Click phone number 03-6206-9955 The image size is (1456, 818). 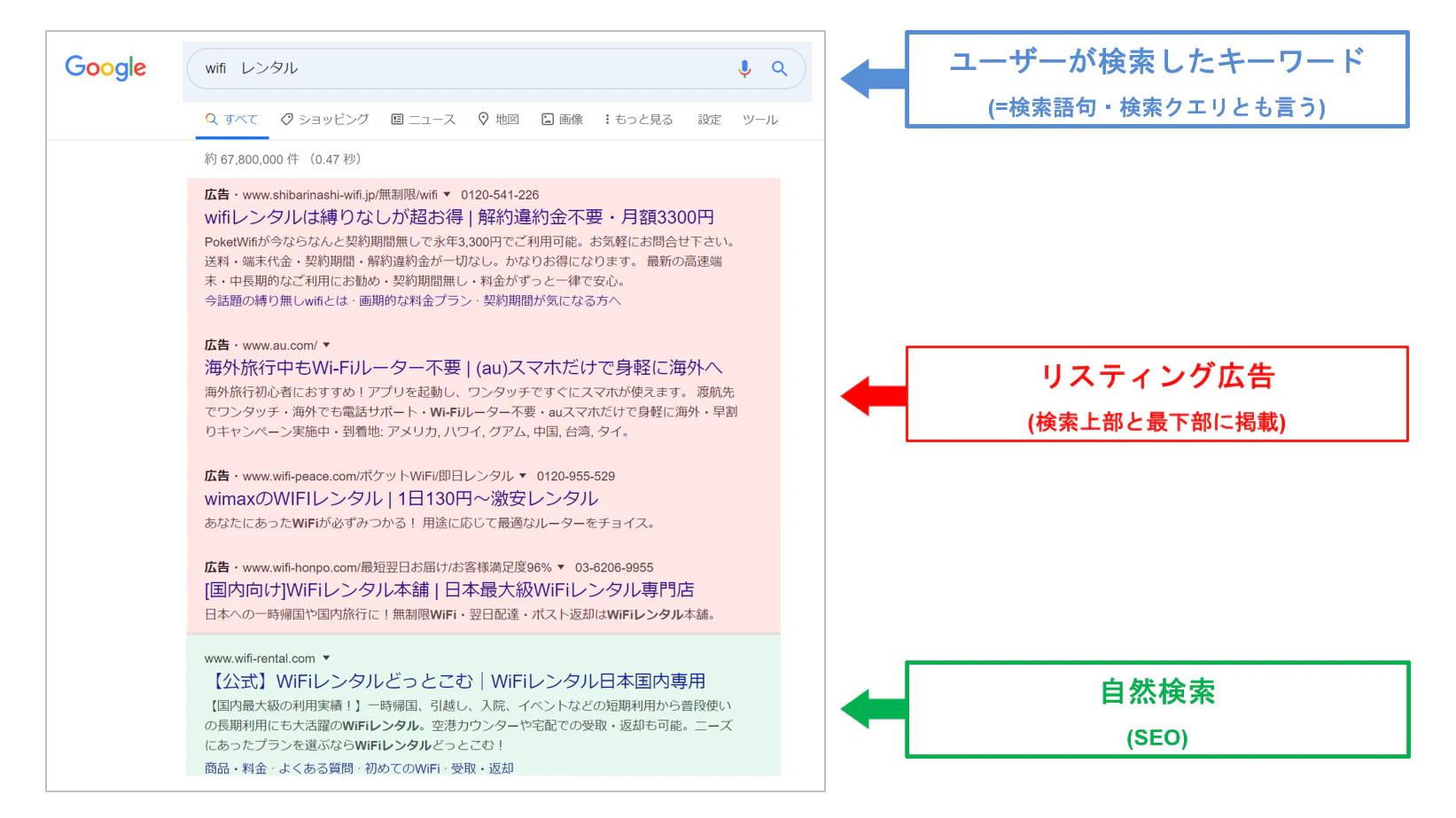pos(614,567)
